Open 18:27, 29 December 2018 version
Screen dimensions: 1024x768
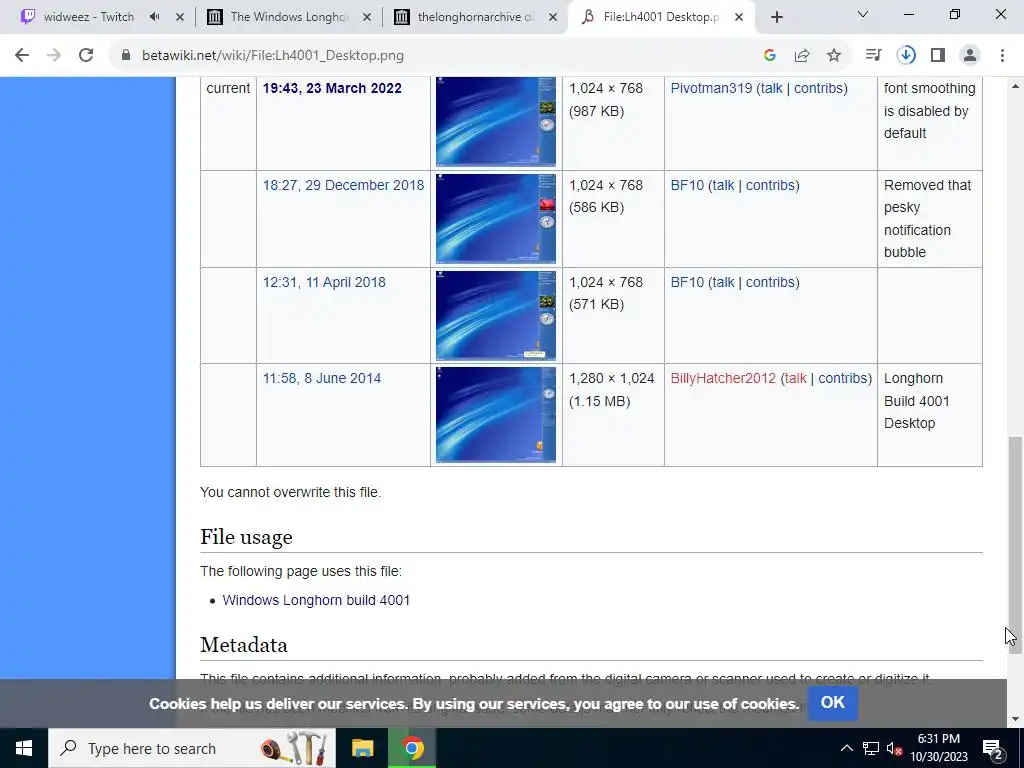[344, 185]
